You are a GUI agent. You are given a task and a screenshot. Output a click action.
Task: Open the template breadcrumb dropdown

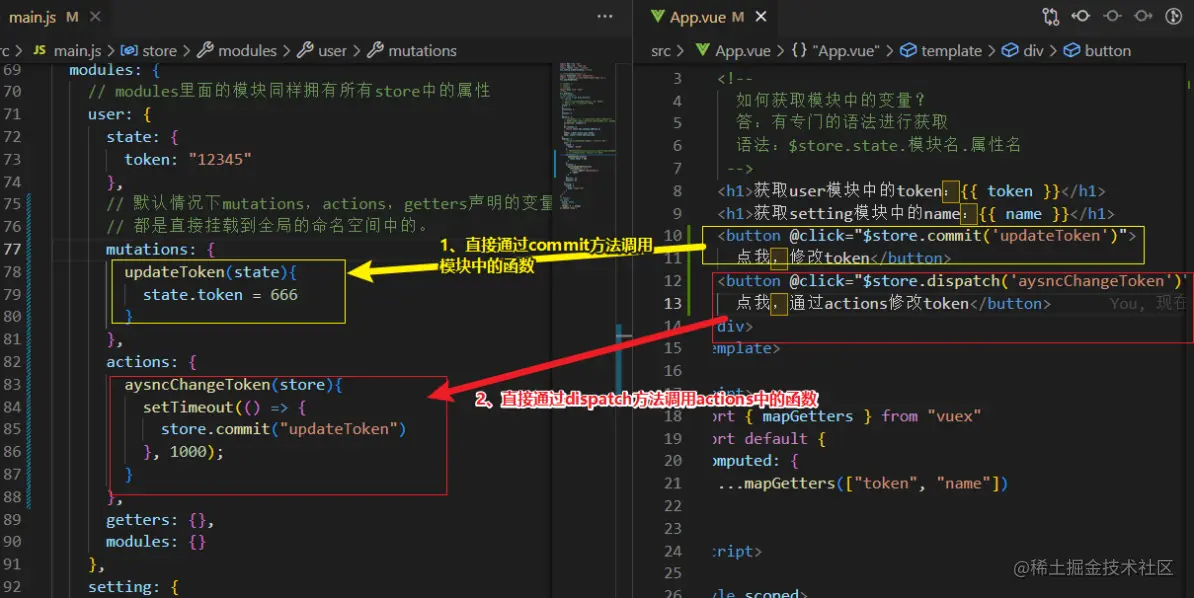click(x=951, y=51)
